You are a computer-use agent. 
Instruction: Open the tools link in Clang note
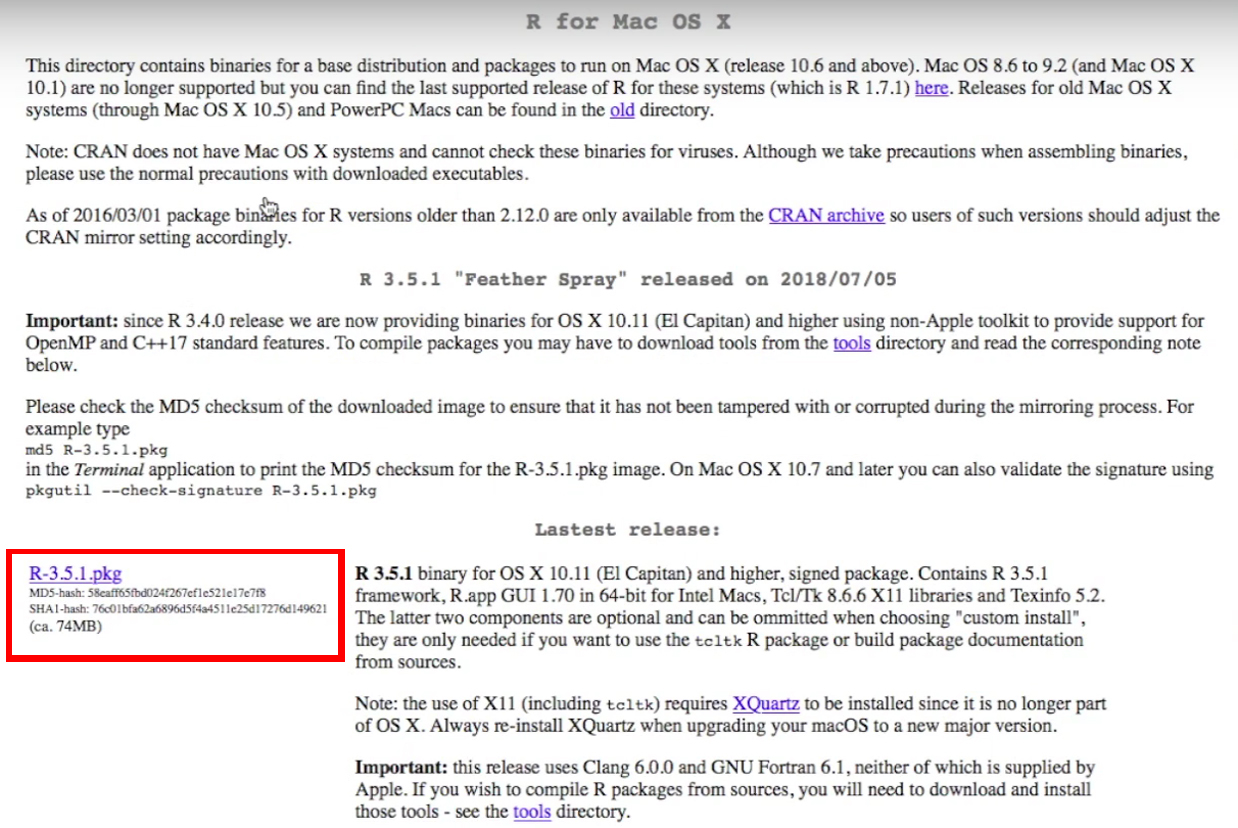pos(532,811)
